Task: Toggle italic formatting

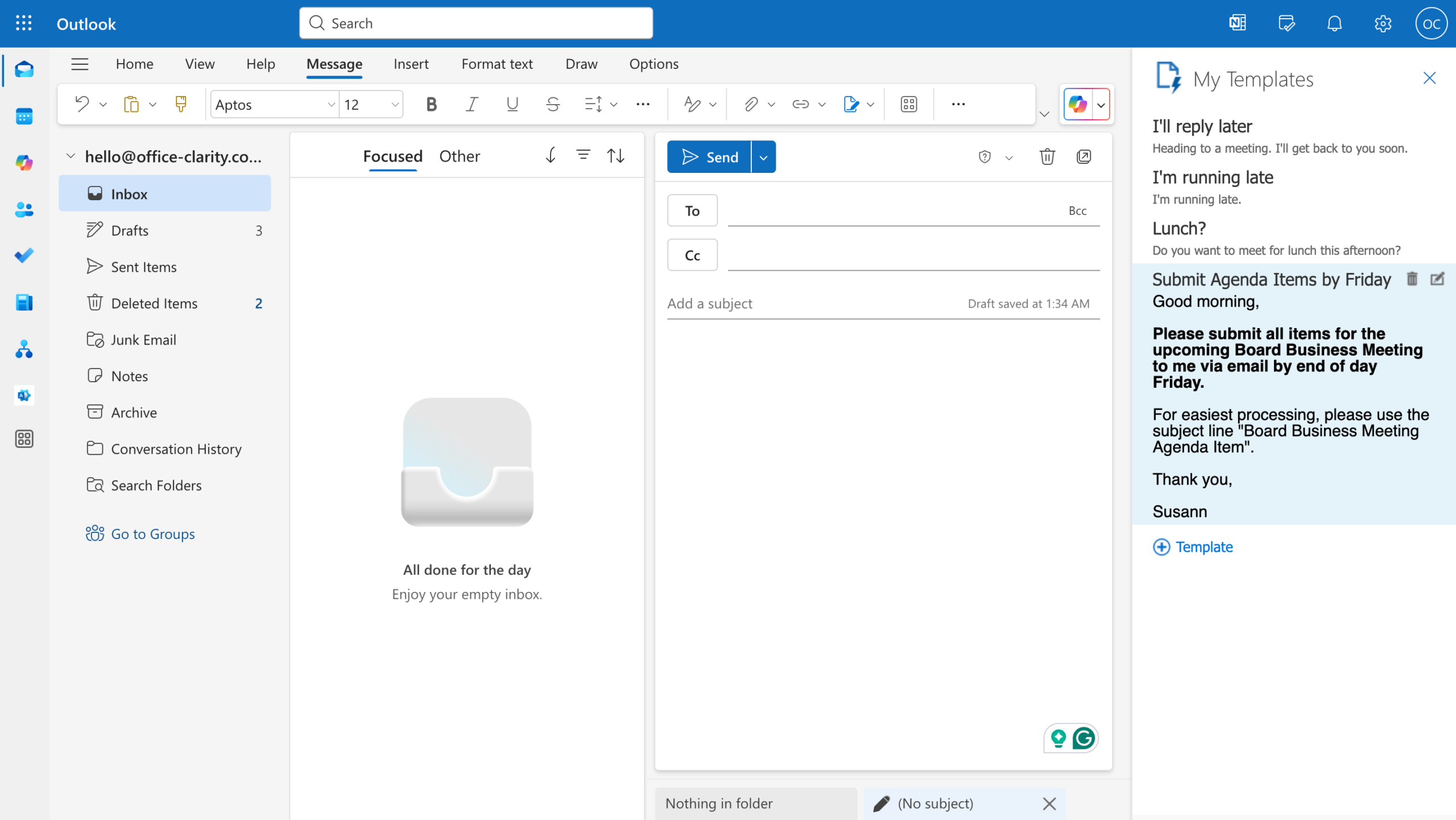Action: pos(471,104)
